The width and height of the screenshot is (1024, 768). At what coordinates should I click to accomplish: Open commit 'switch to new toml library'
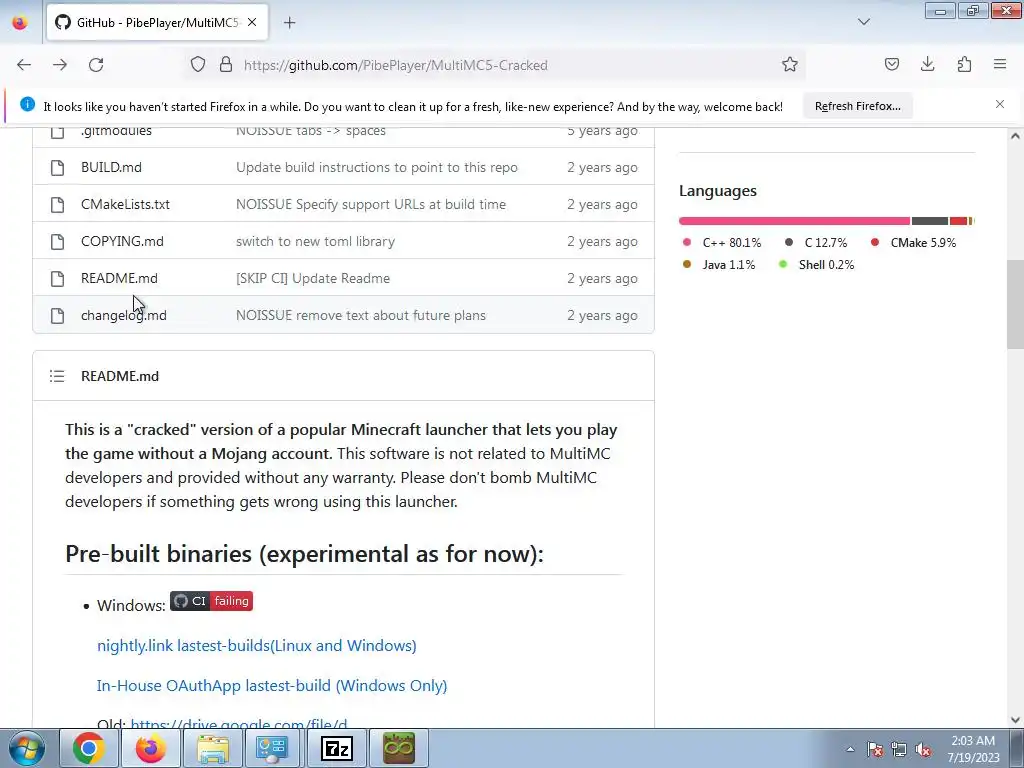(315, 242)
